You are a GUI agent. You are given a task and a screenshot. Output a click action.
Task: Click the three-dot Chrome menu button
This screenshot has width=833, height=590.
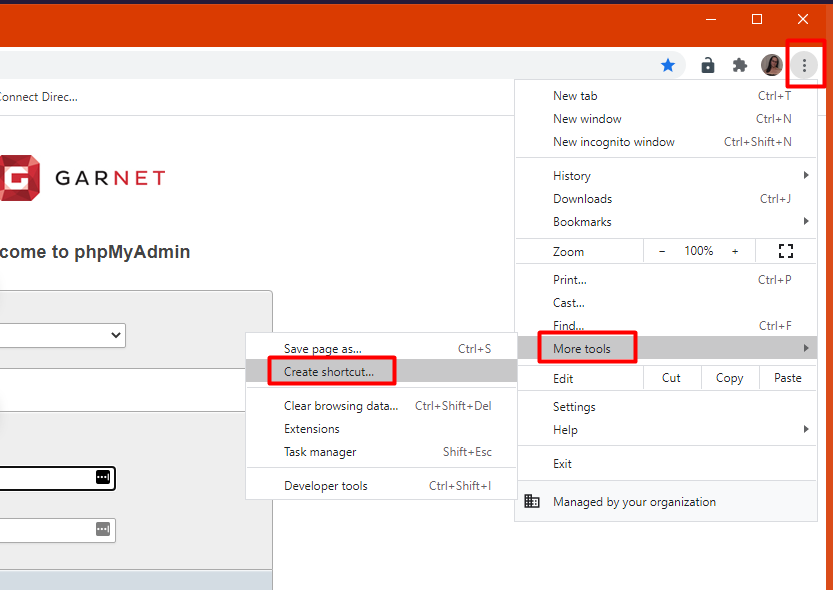coord(804,66)
